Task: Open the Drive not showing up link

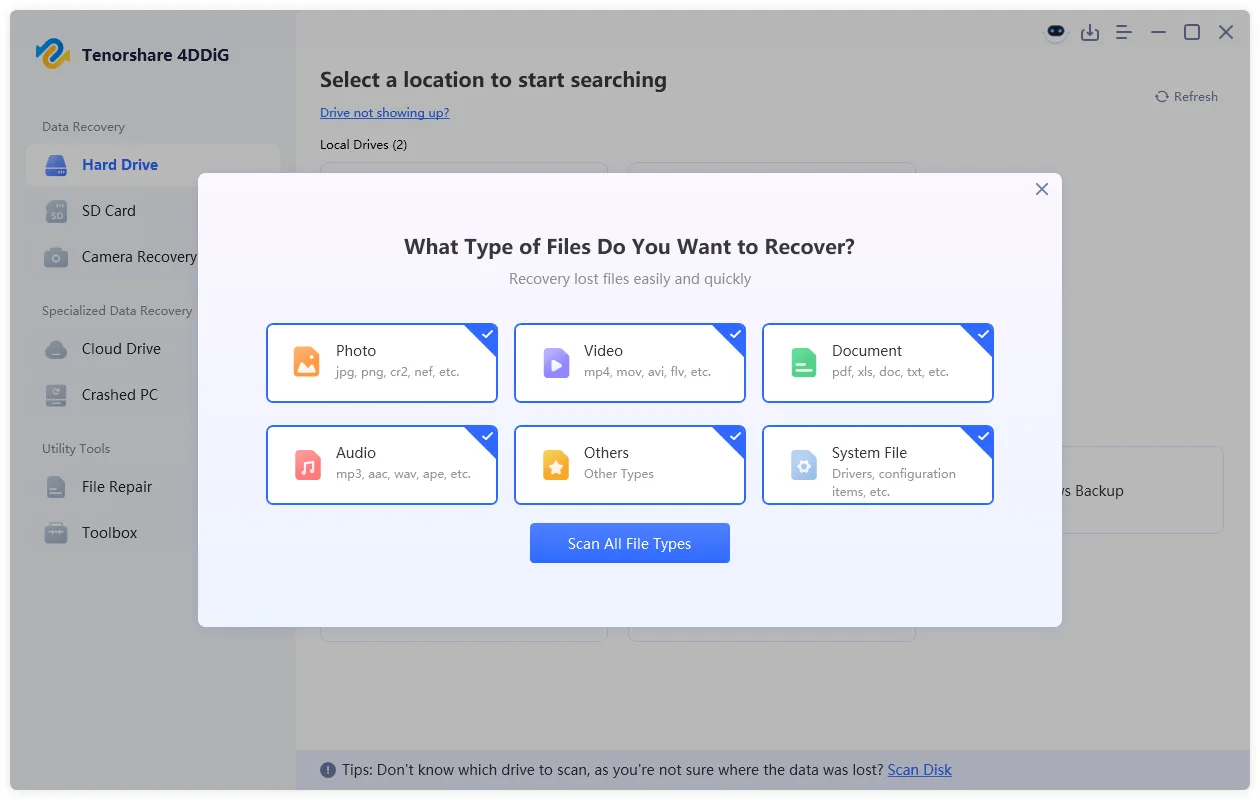Action: (384, 112)
